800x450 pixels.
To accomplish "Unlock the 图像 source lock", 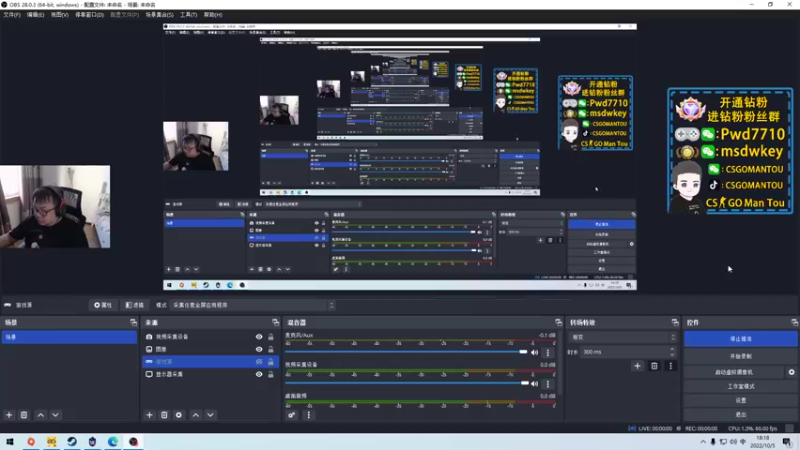I will coord(271,349).
